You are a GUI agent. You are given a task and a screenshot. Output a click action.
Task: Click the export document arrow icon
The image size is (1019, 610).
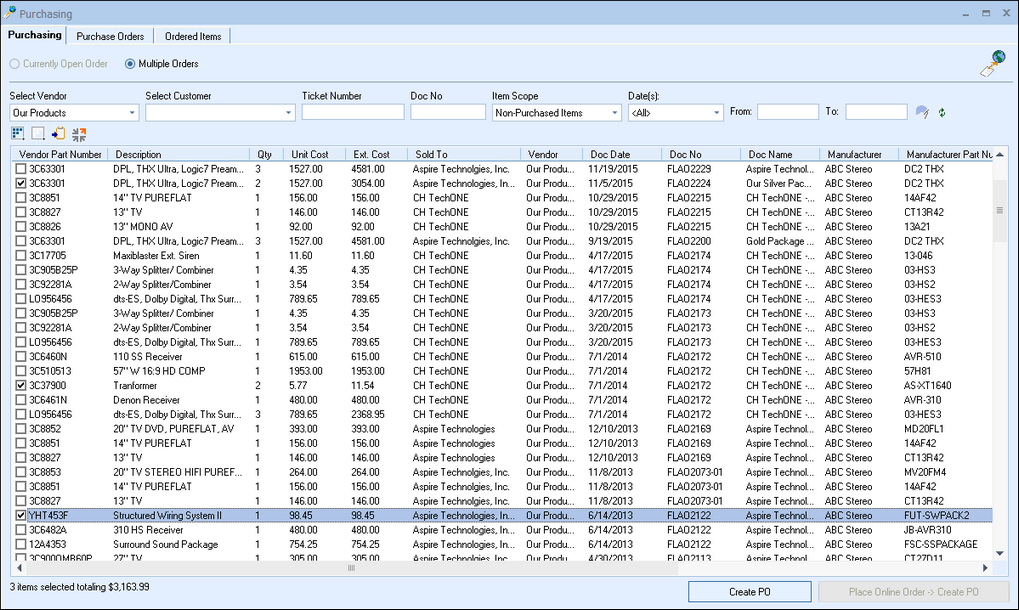click(x=59, y=133)
